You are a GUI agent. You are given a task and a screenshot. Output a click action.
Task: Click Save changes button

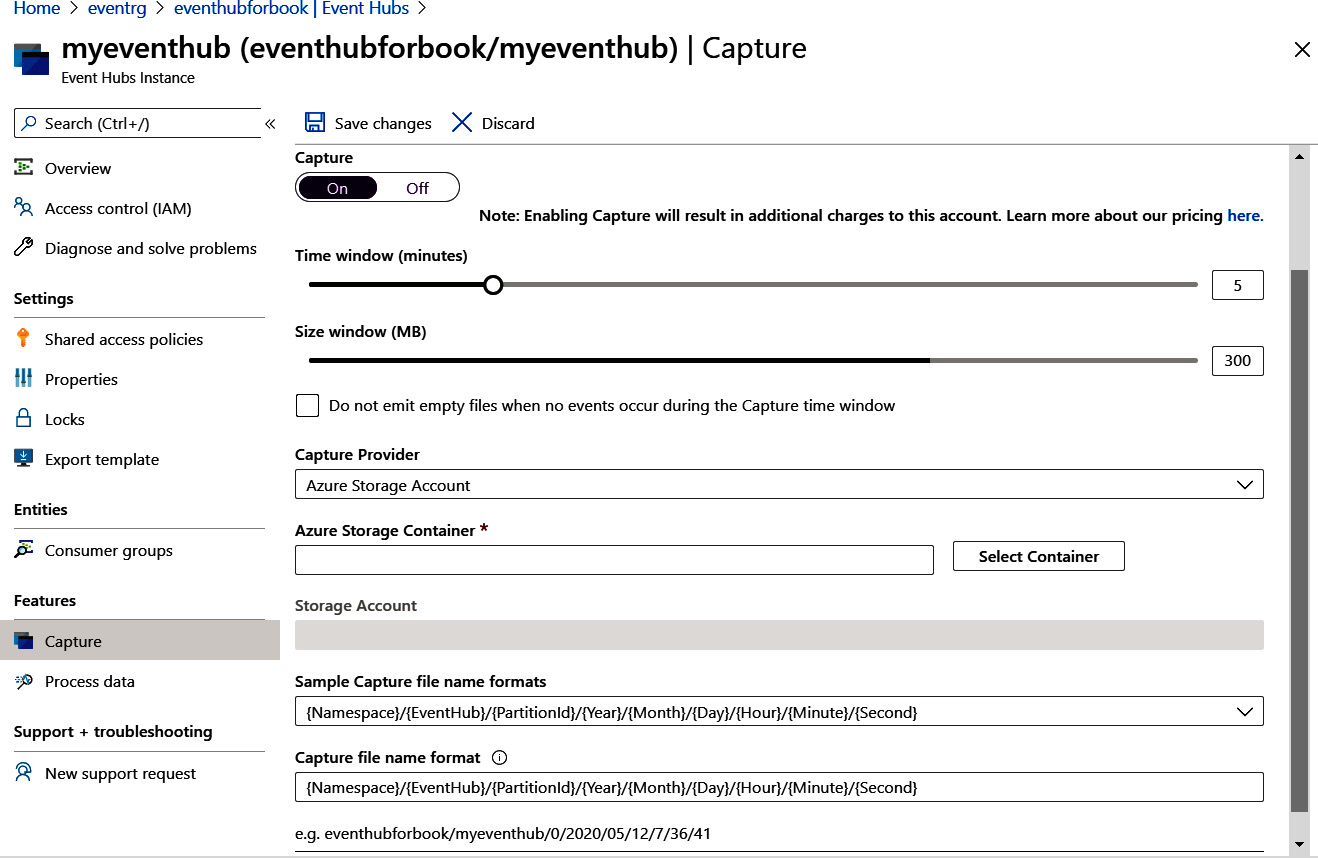tap(368, 123)
